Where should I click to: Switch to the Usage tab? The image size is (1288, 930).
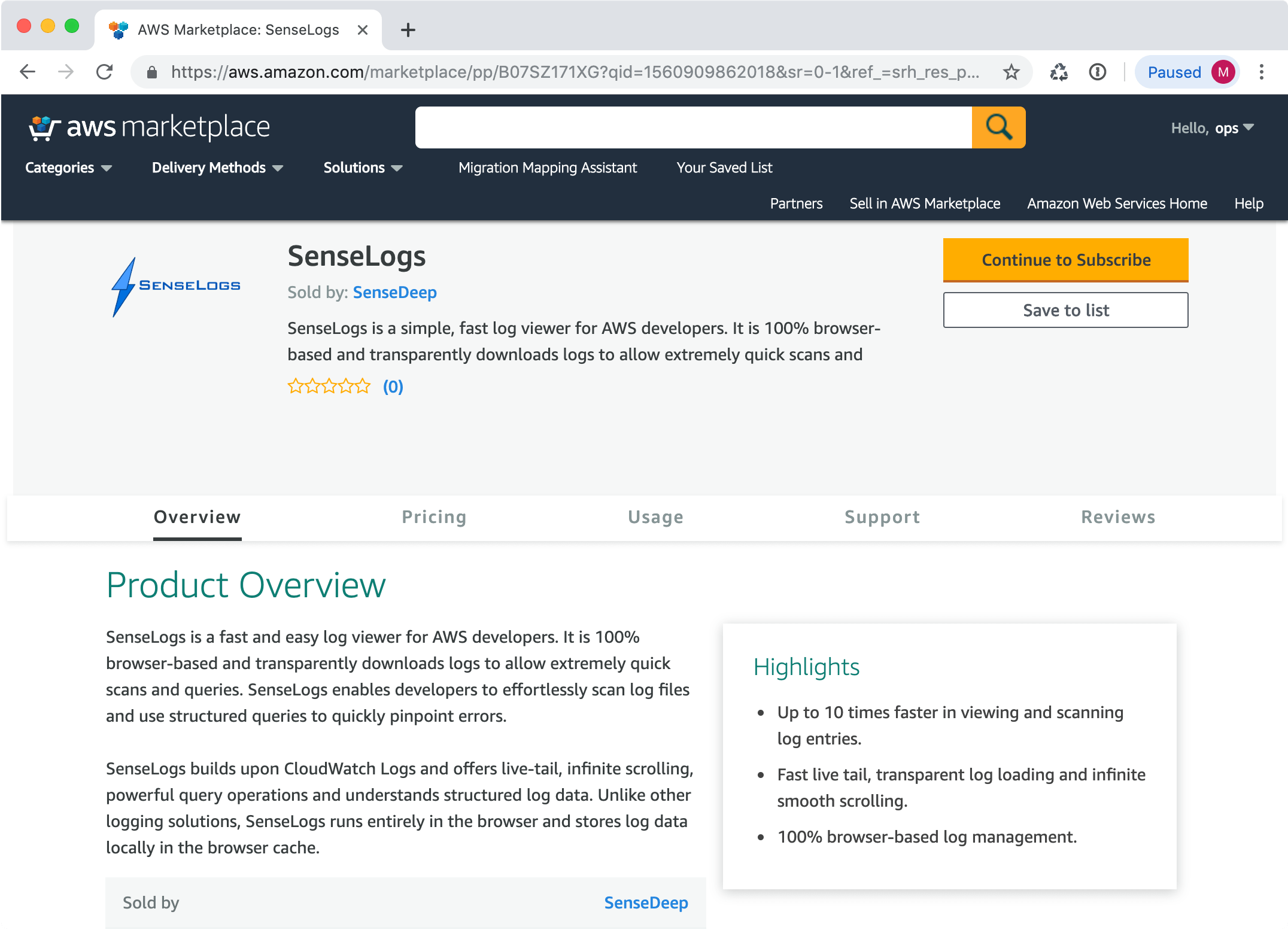click(x=655, y=518)
